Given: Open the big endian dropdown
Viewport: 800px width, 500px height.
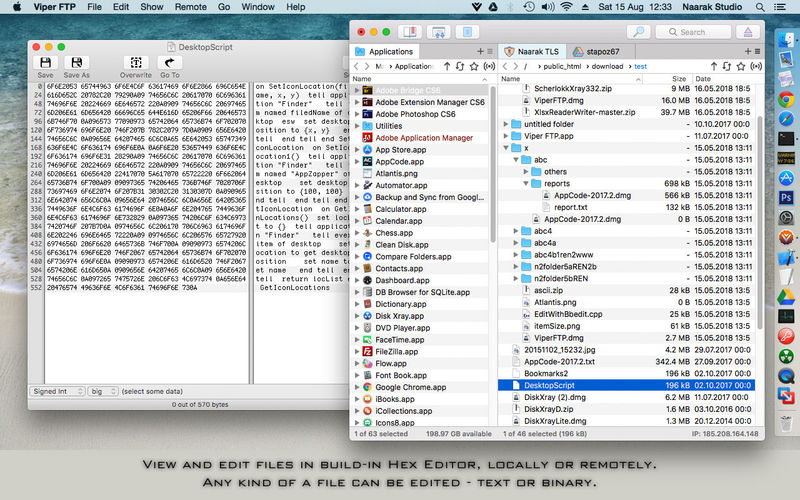Looking at the screenshot, I should (103, 390).
